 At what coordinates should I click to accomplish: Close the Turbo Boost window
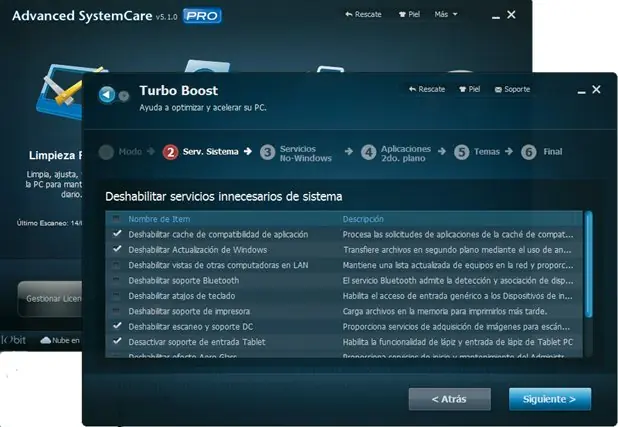click(596, 90)
